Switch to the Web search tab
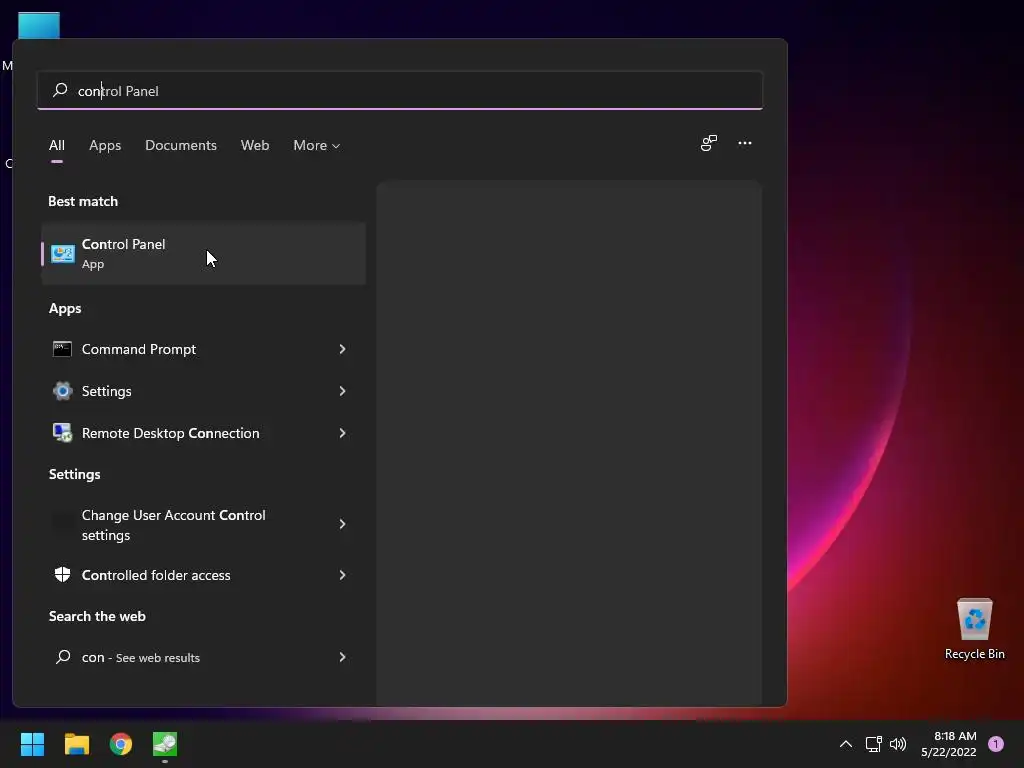 255,145
